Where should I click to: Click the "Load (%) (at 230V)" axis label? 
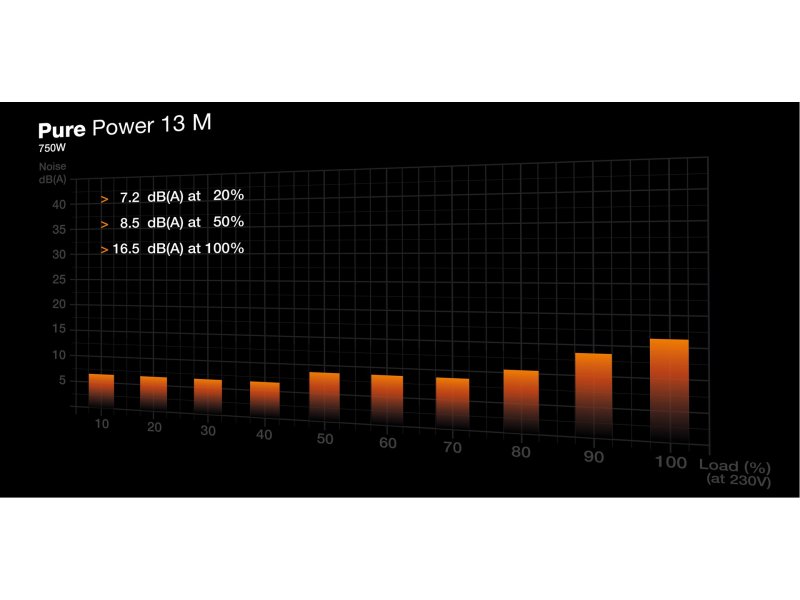point(735,473)
